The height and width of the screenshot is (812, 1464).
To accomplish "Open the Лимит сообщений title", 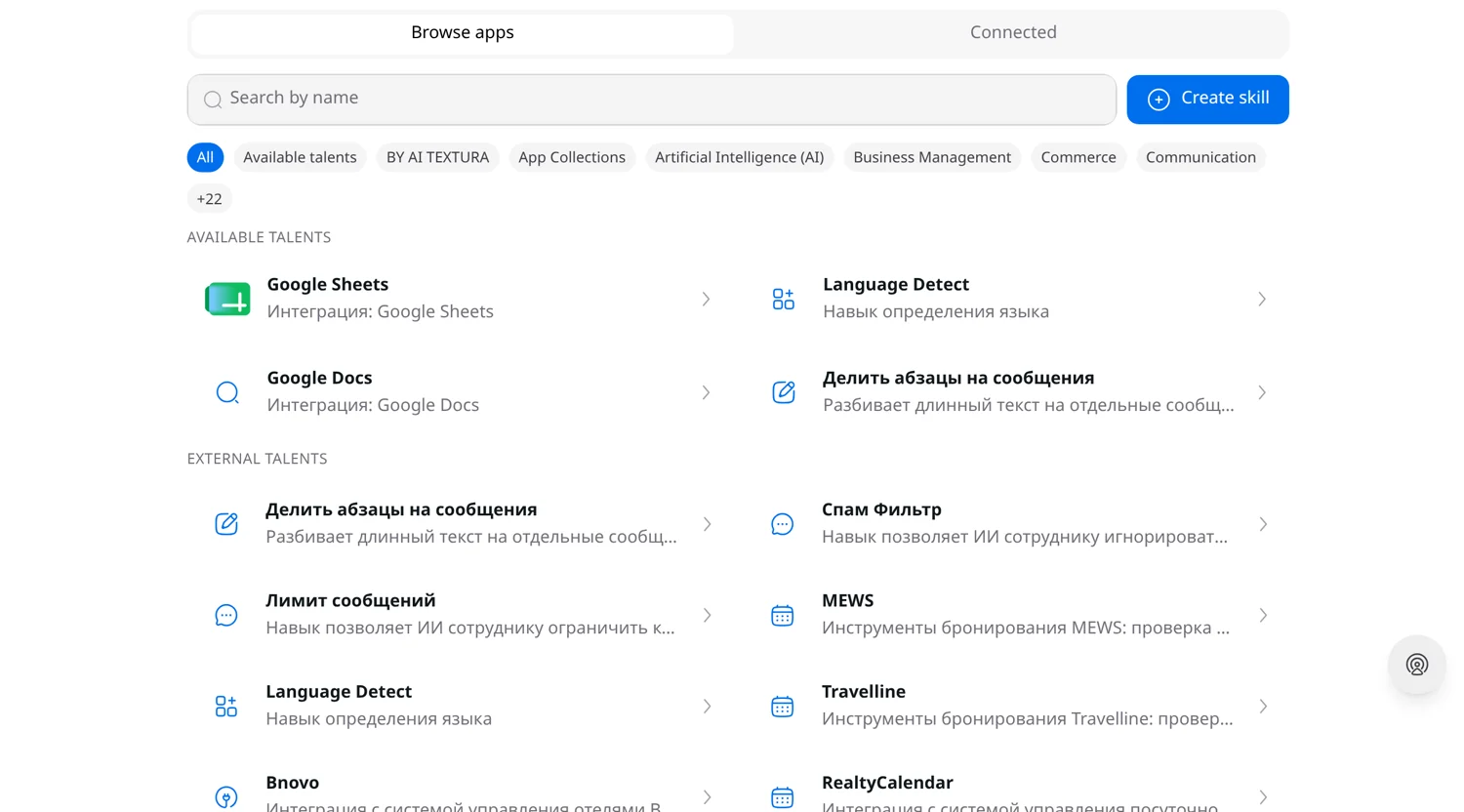I will pyautogui.click(x=350, y=600).
